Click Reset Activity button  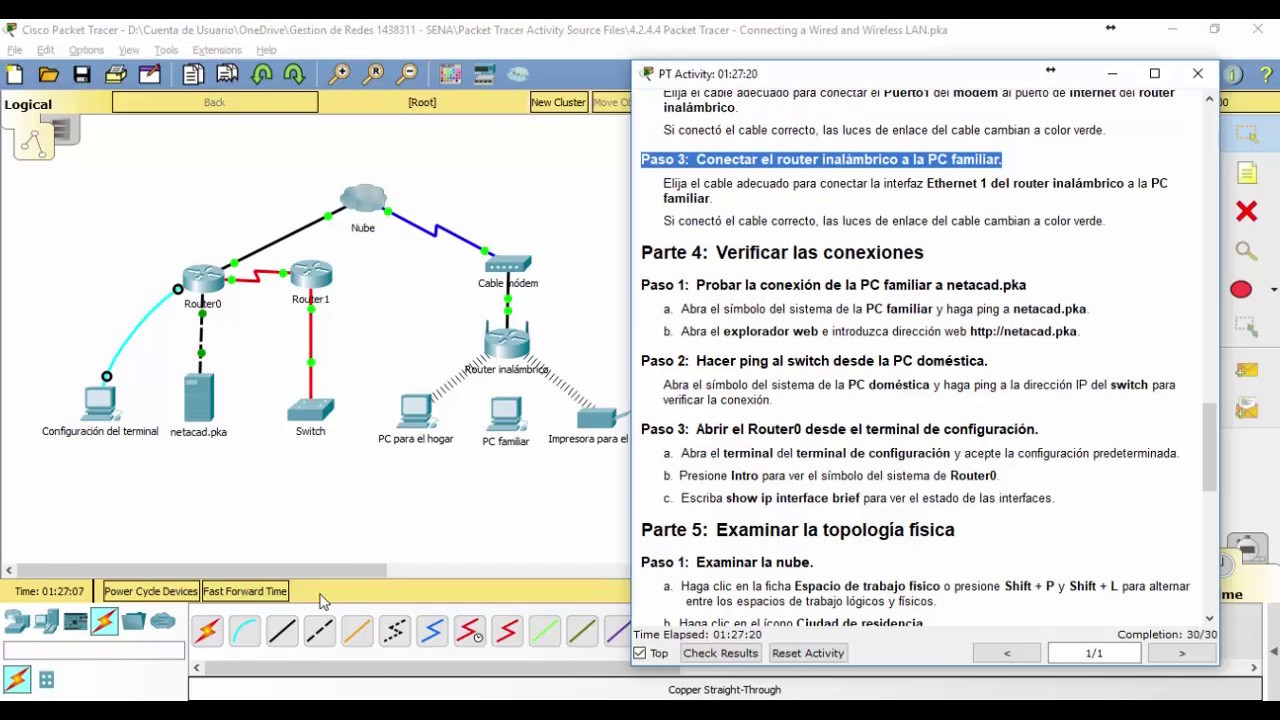[x=808, y=653]
